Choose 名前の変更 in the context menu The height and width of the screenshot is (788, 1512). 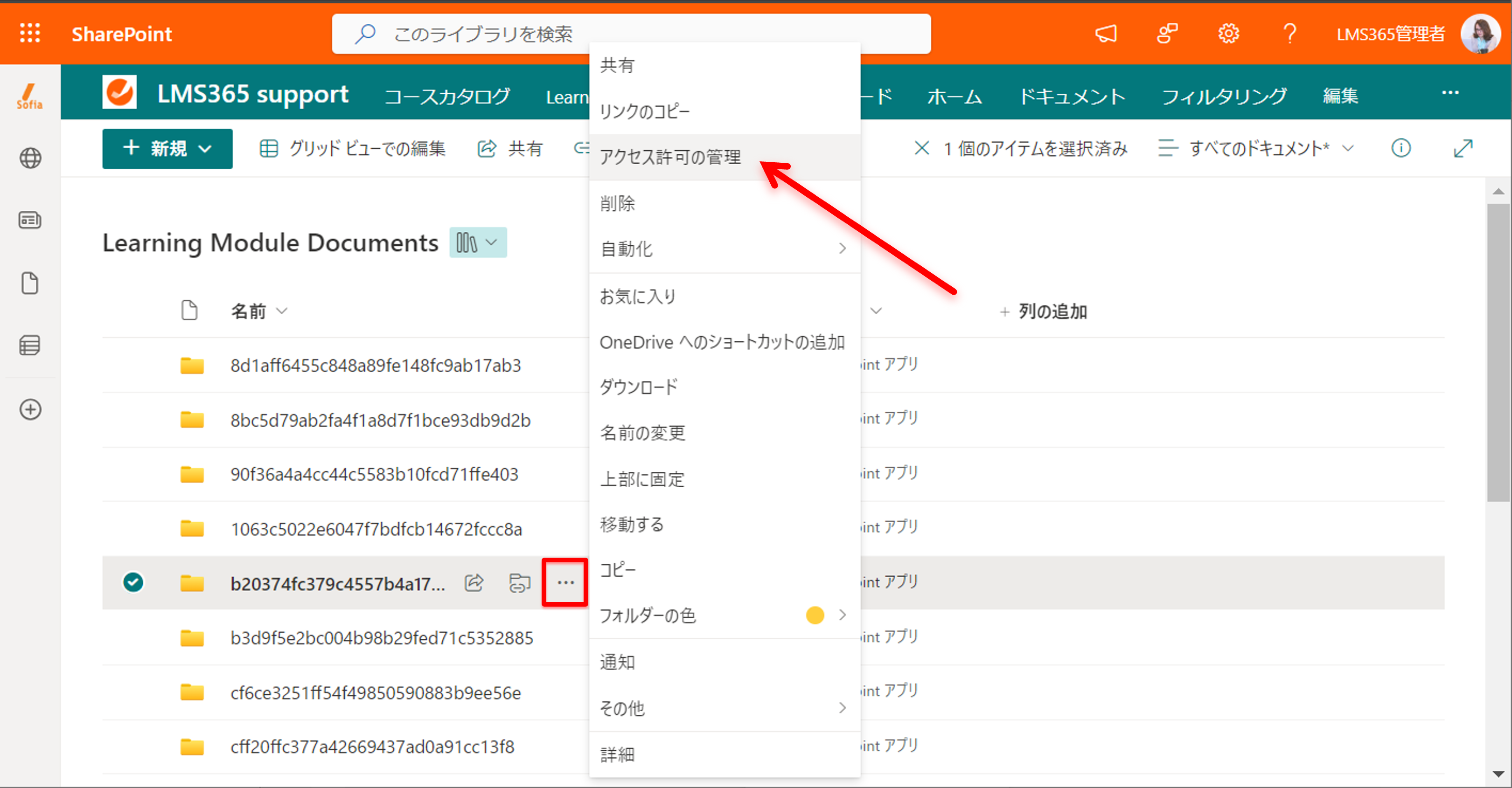[x=725, y=432]
